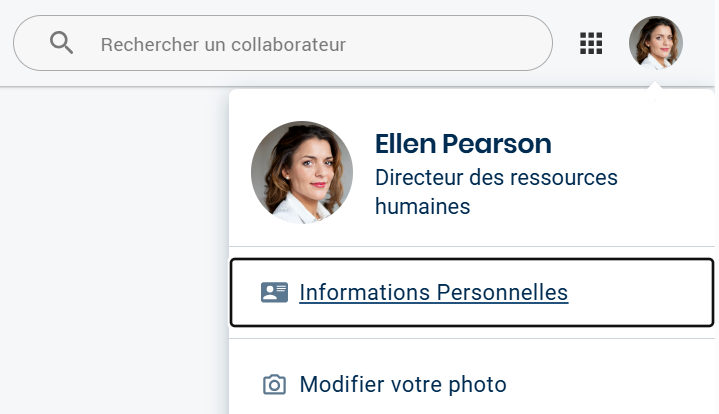Image resolution: width=719 pixels, height=414 pixels.
Task: Click the blank gray area left of the menu
Action: [x=110, y=250]
